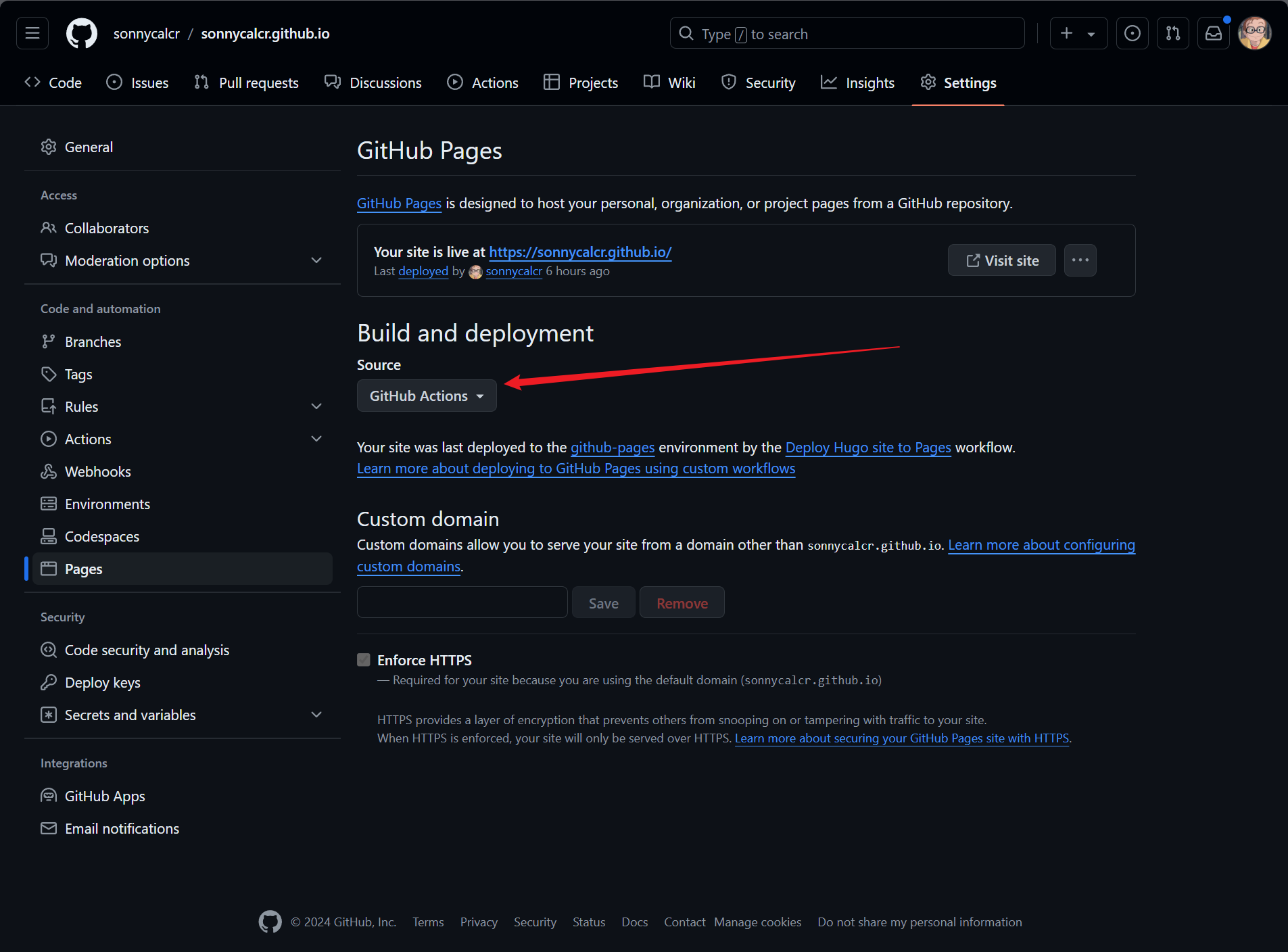Select Pages in the sidebar

pyautogui.click(x=183, y=569)
